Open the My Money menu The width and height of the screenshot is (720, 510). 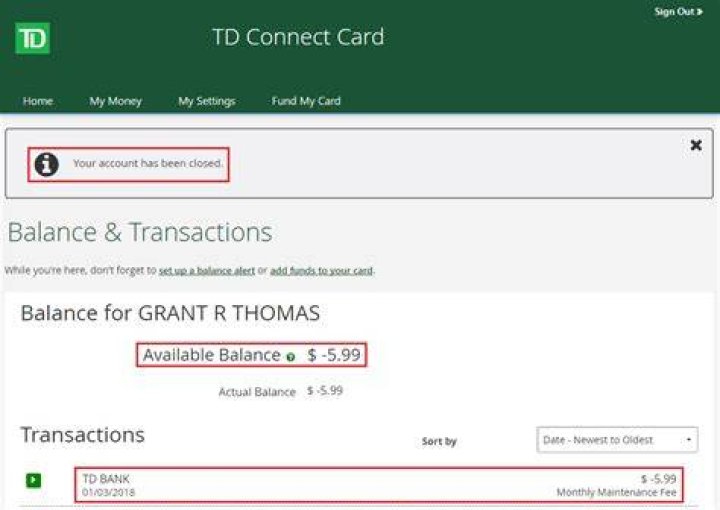pos(115,101)
